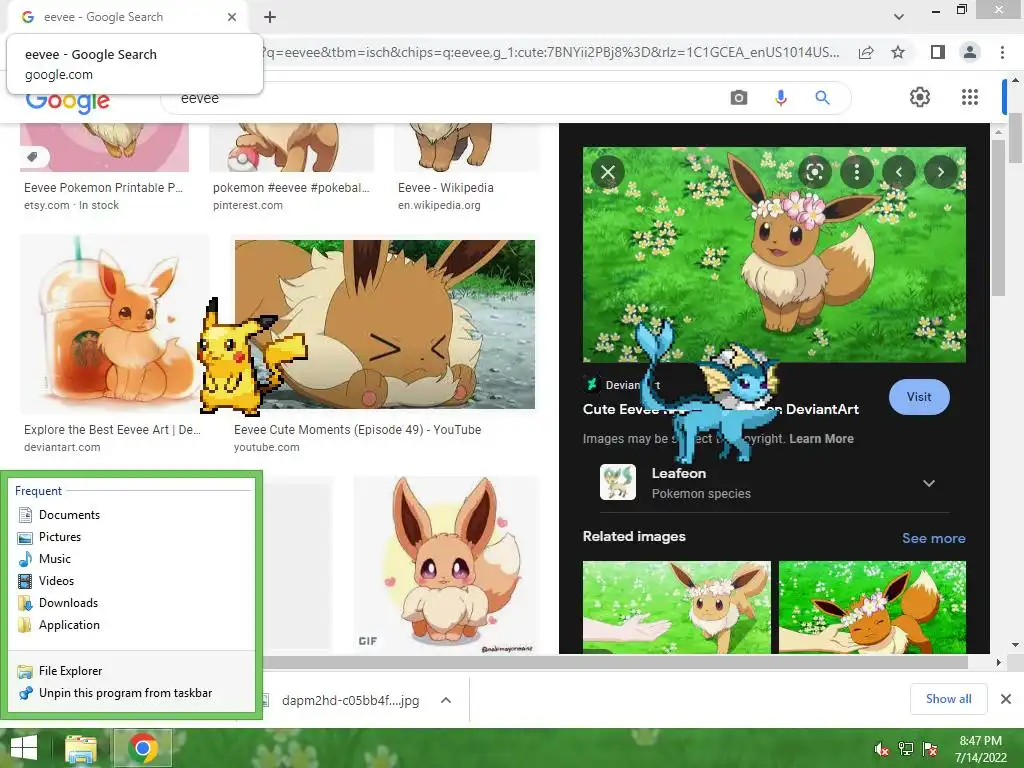1024x768 pixels.
Task: Click taskbar clock showing 8:47 PM
Action: click(x=980, y=749)
